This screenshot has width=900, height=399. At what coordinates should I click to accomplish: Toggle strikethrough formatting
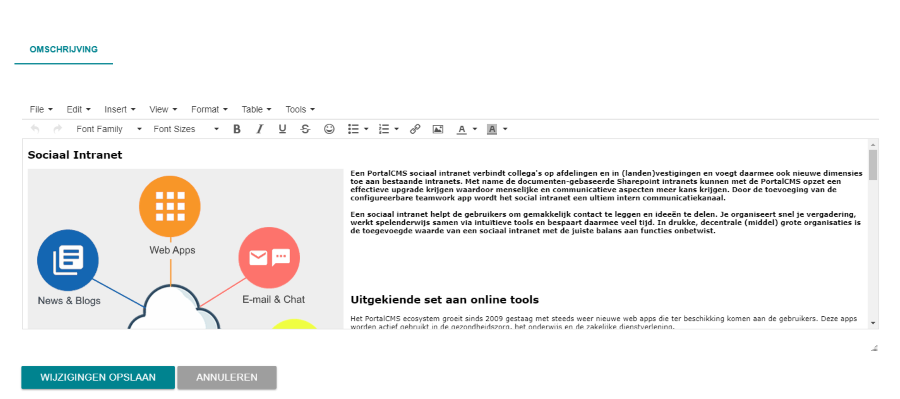tap(305, 129)
